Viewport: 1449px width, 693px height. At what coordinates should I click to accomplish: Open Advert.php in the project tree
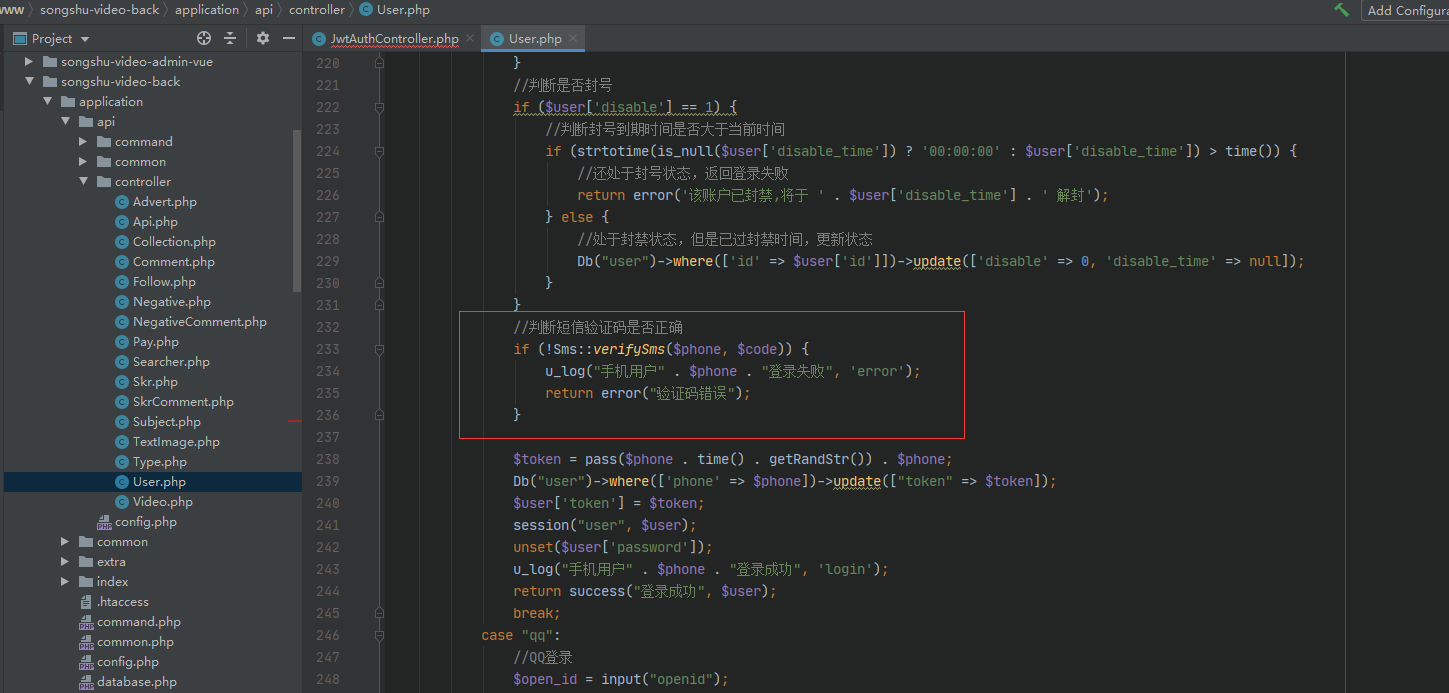pos(164,202)
